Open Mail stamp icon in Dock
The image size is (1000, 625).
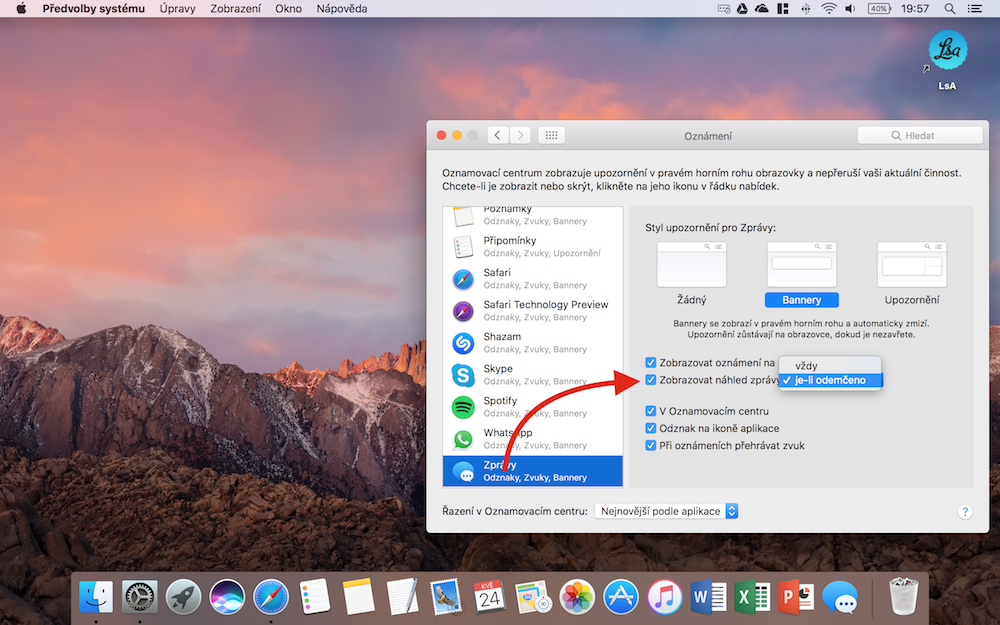pyautogui.click(x=446, y=598)
